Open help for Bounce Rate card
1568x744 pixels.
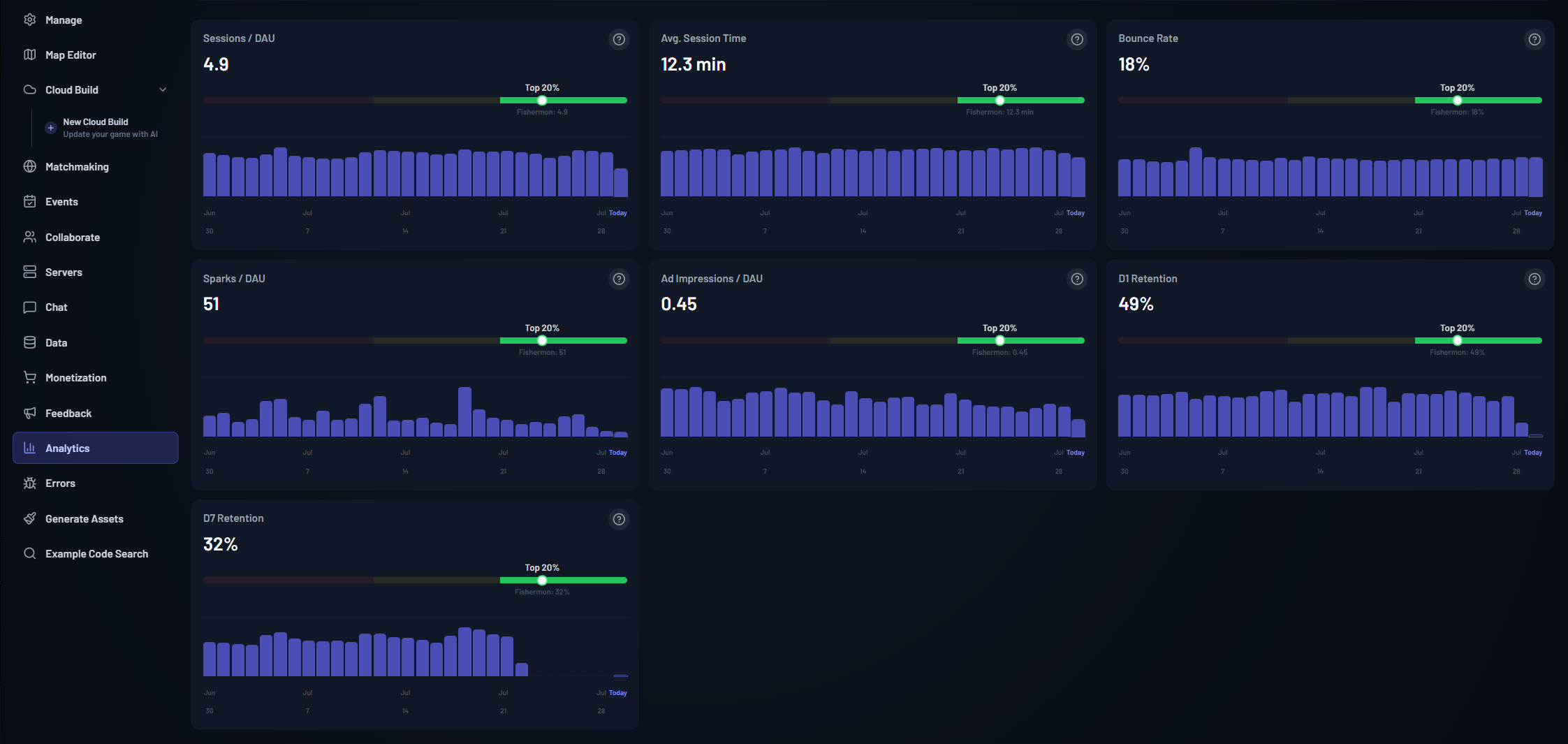(1534, 39)
